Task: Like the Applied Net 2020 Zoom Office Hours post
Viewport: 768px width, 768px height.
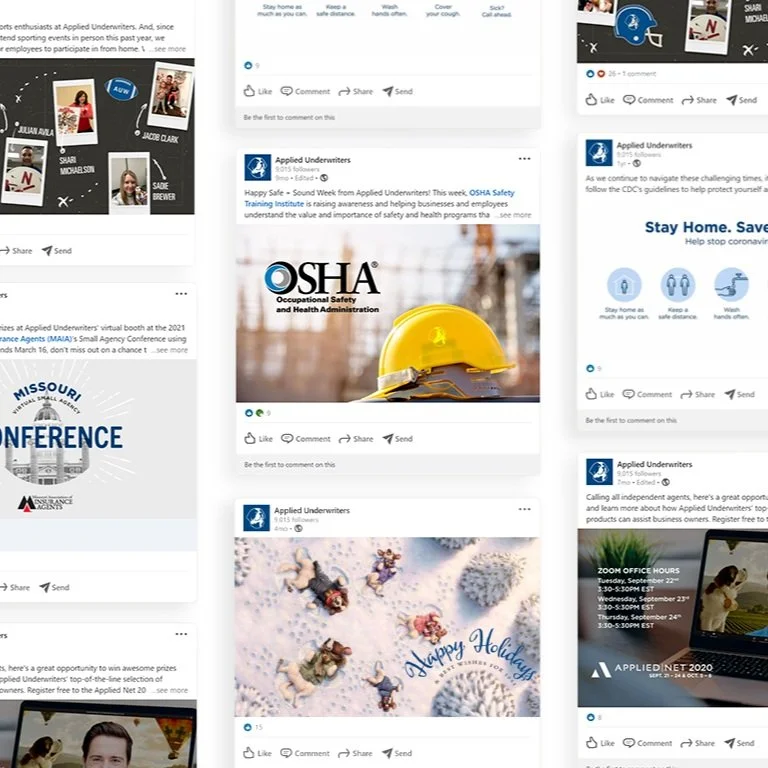Action: coord(600,743)
